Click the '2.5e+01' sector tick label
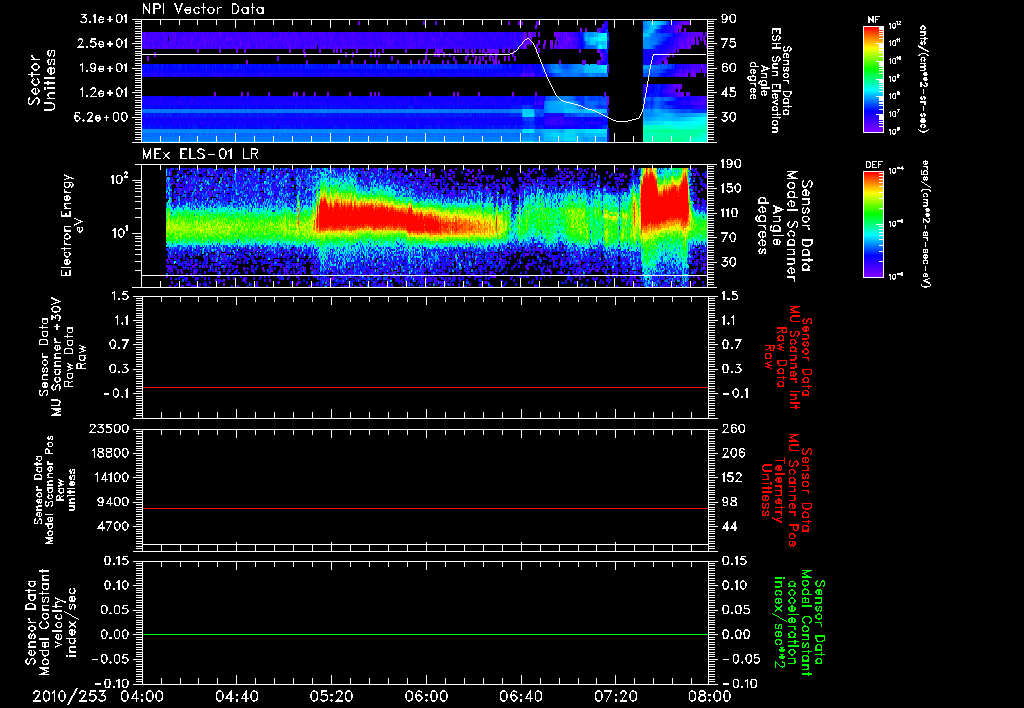The width and height of the screenshot is (1024, 708). [104, 43]
